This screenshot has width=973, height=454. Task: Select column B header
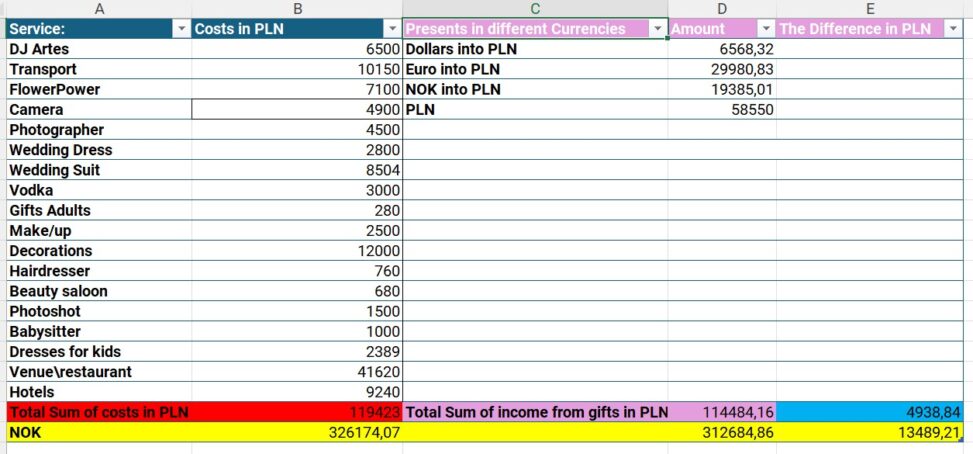297,8
